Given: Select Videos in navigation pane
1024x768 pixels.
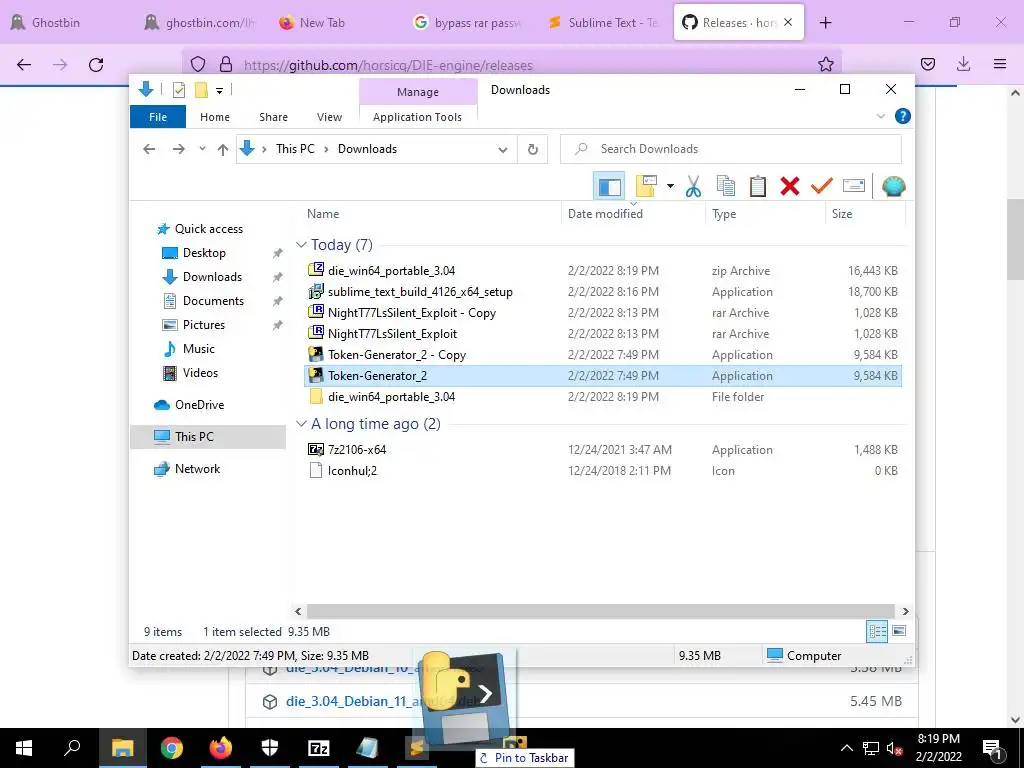Looking at the screenshot, I should click(200, 373).
